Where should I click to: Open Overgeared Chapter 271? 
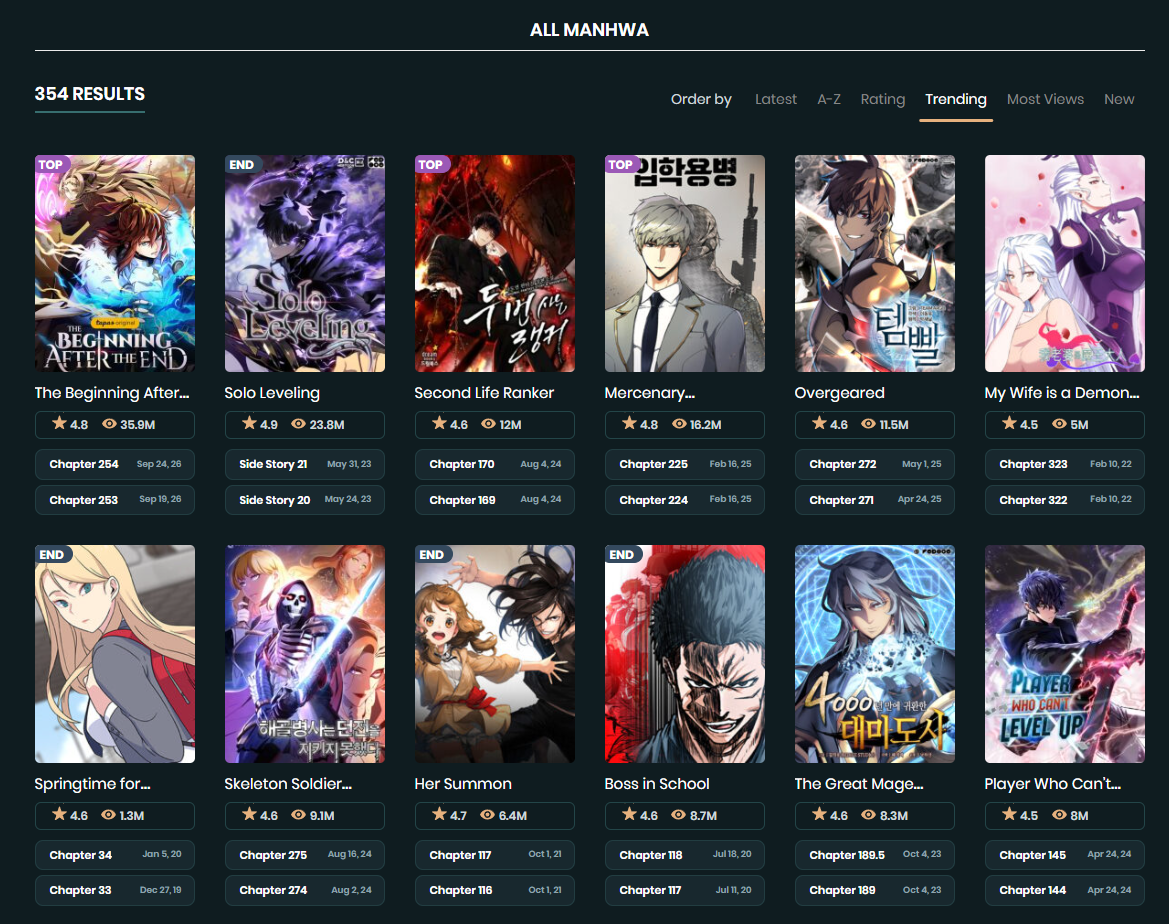tap(875, 500)
